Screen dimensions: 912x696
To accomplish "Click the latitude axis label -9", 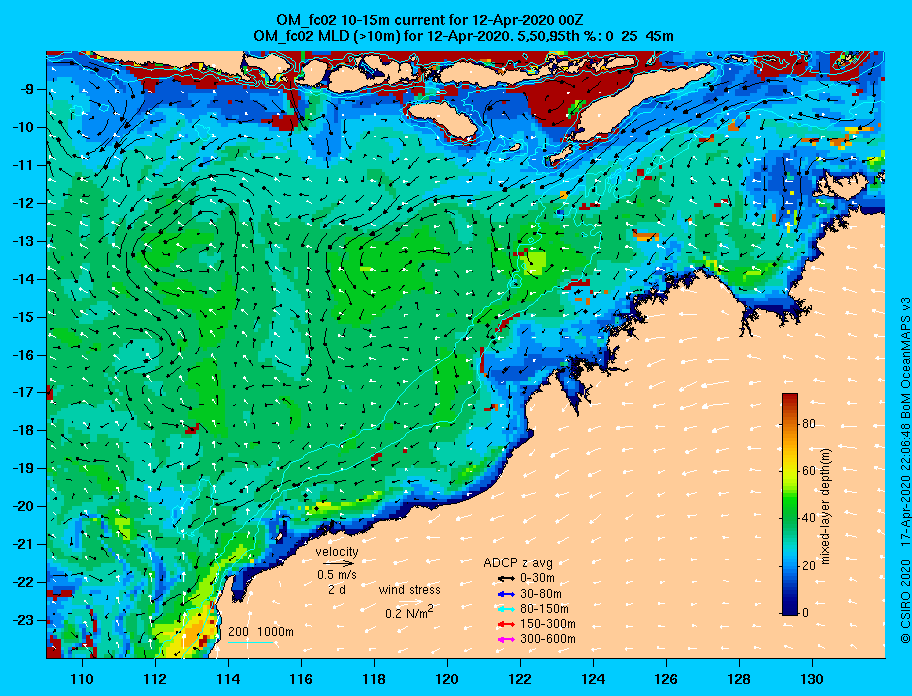I will 27,89.
